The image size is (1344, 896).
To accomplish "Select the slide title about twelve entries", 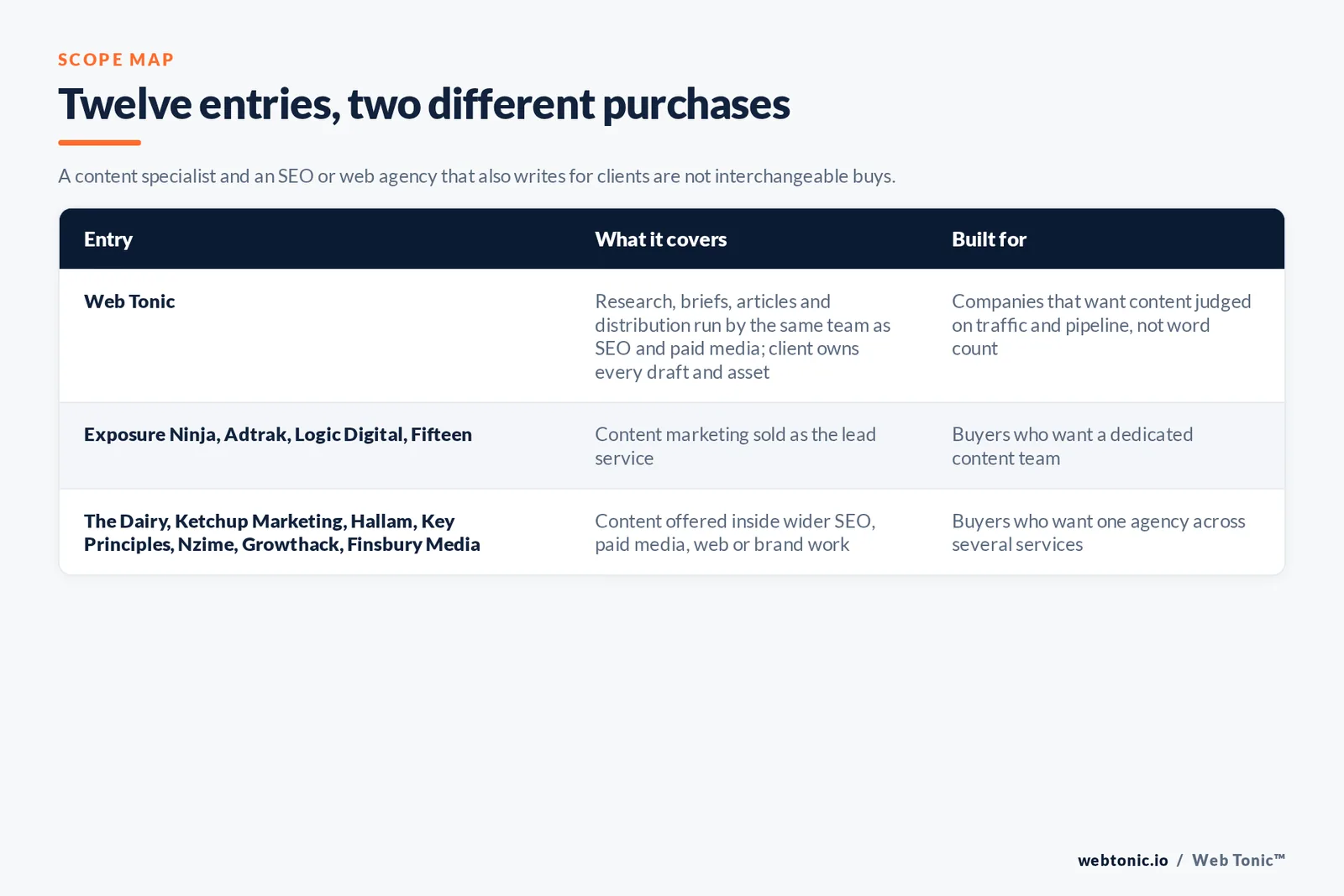I will pos(424,104).
